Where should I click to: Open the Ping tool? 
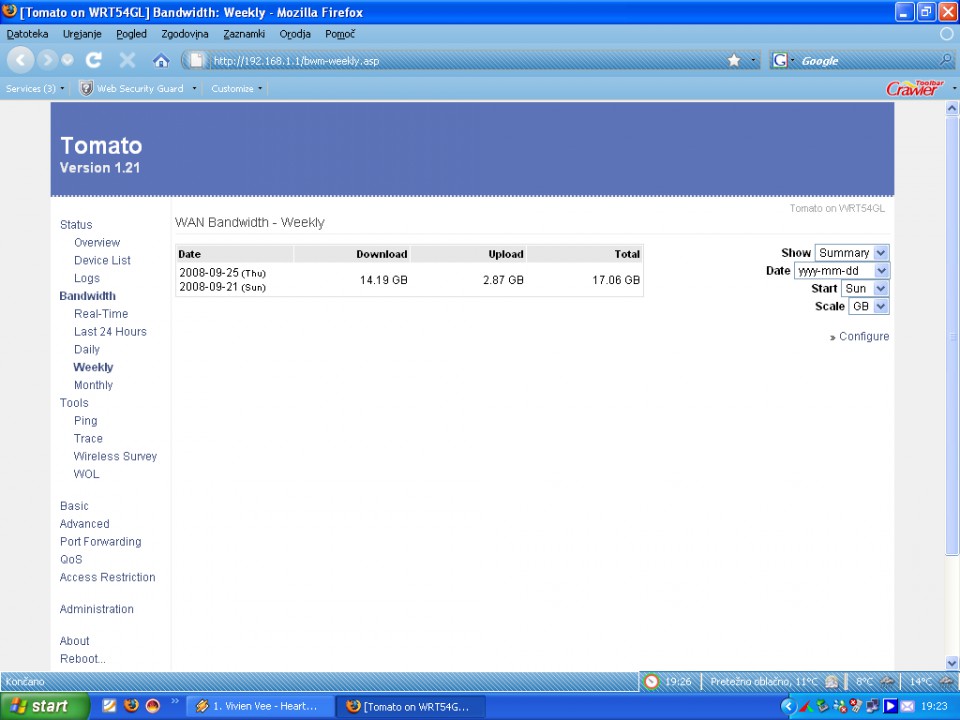pyautogui.click(x=86, y=421)
